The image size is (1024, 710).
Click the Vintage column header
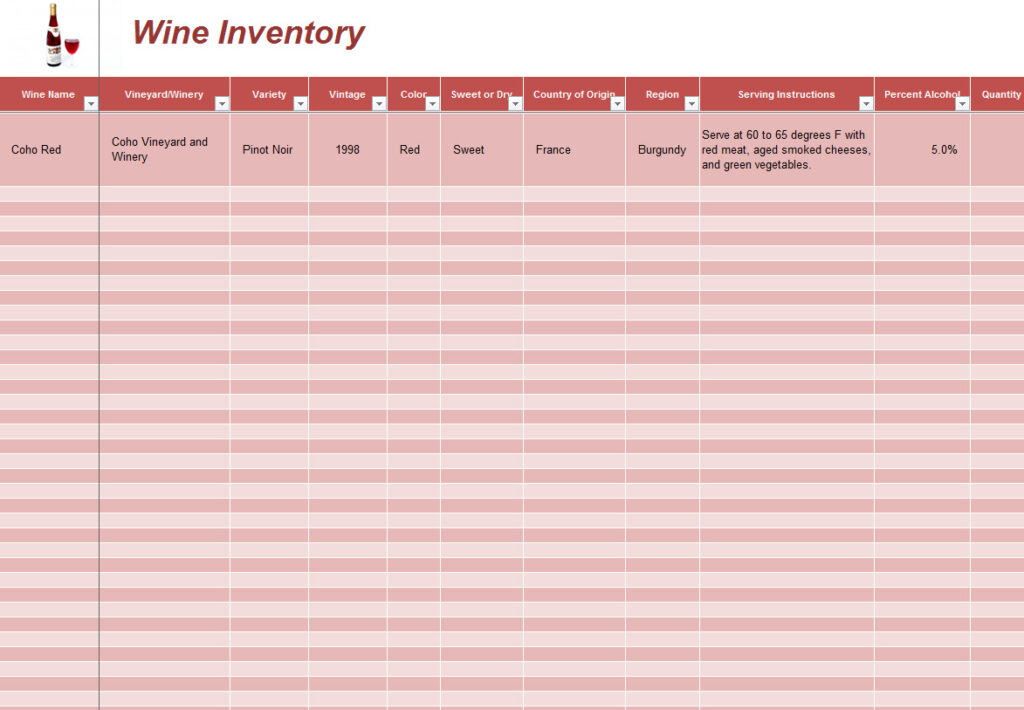coord(345,93)
